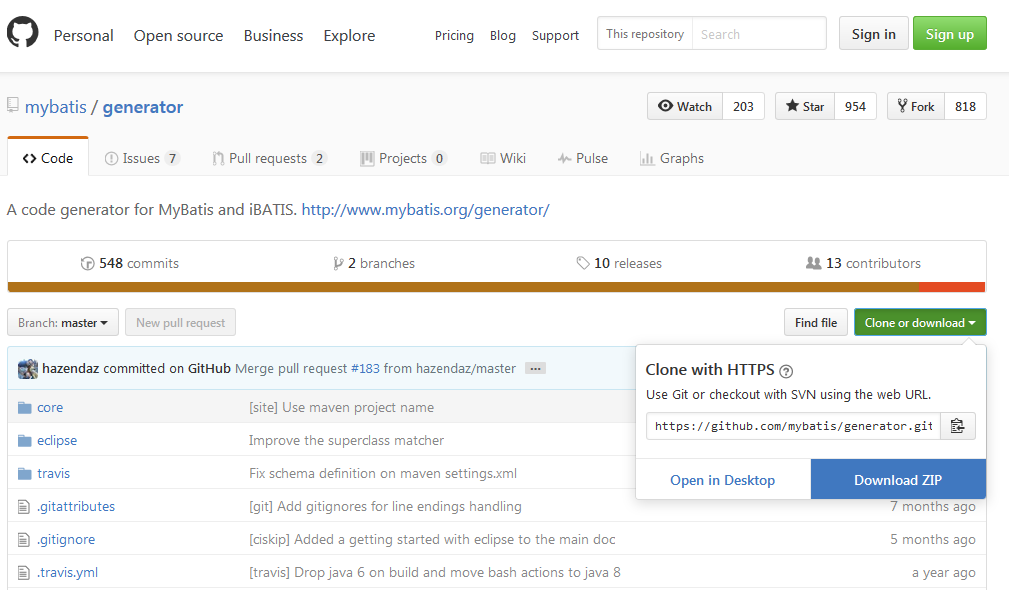Image resolution: width=1009 pixels, height=590 pixels.
Task: Open the Branch: master dropdown
Action: point(63,322)
